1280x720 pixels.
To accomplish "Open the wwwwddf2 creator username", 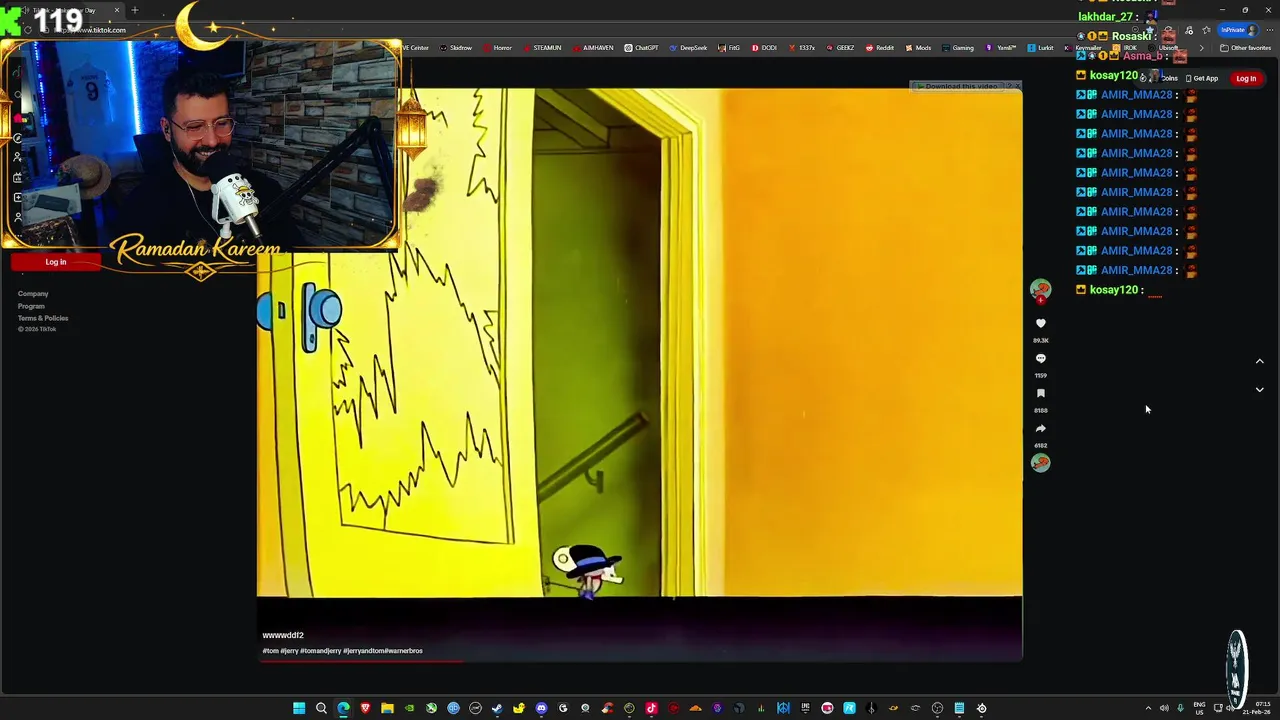I will 283,635.
